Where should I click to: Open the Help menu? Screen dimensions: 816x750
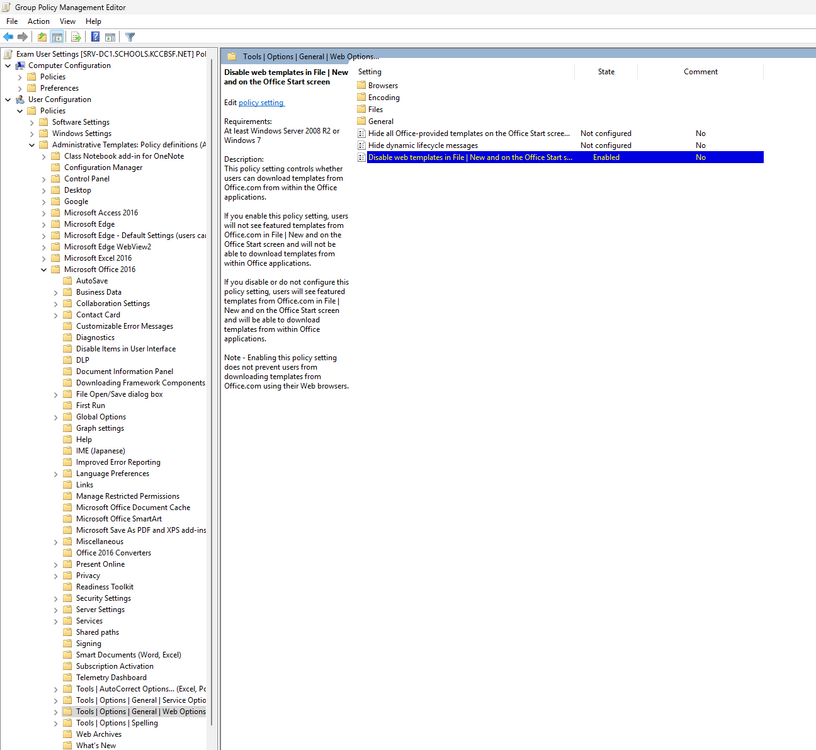(94, 21)
